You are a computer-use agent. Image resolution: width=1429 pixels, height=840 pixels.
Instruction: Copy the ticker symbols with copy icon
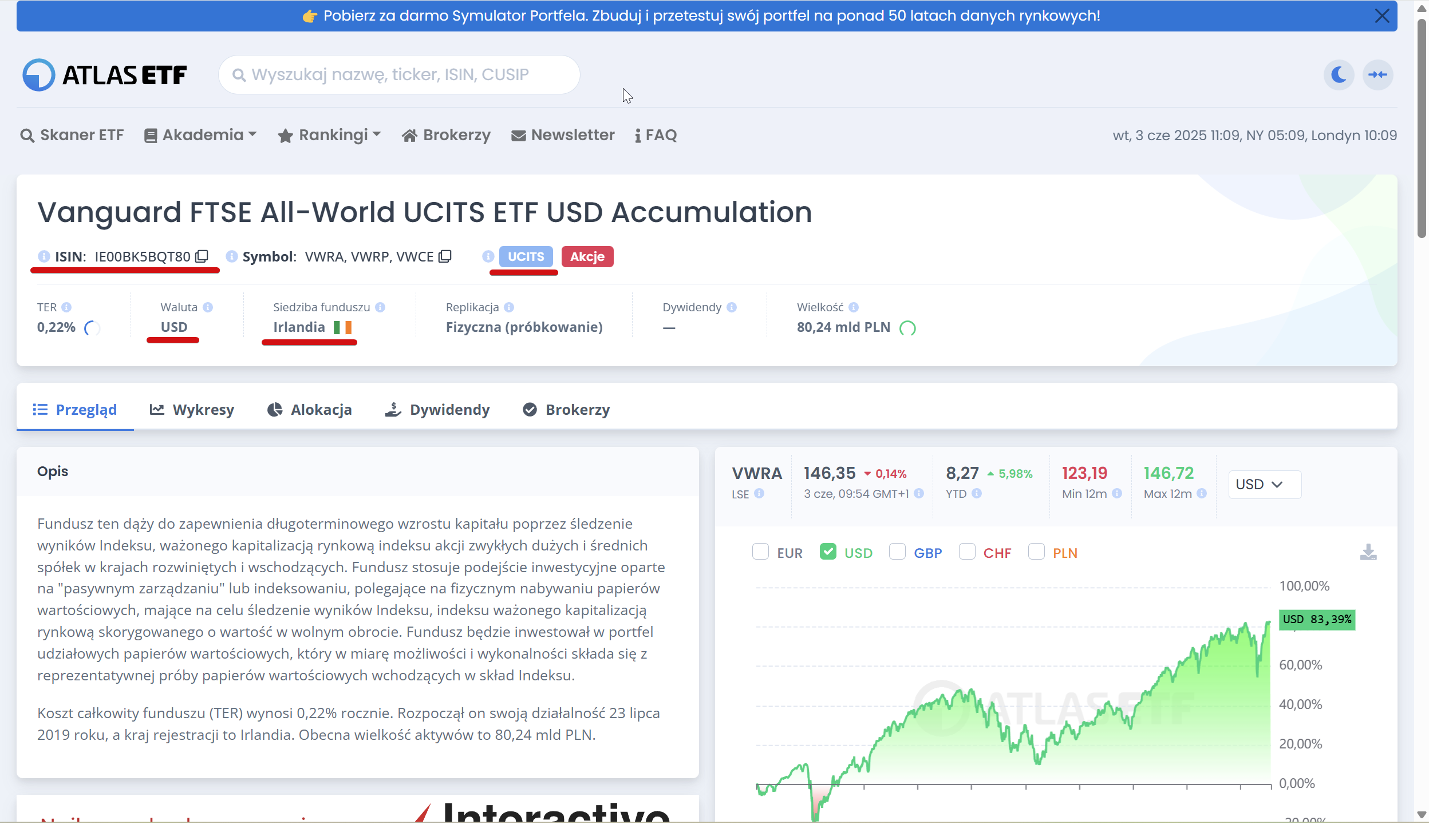pos(445,256)
